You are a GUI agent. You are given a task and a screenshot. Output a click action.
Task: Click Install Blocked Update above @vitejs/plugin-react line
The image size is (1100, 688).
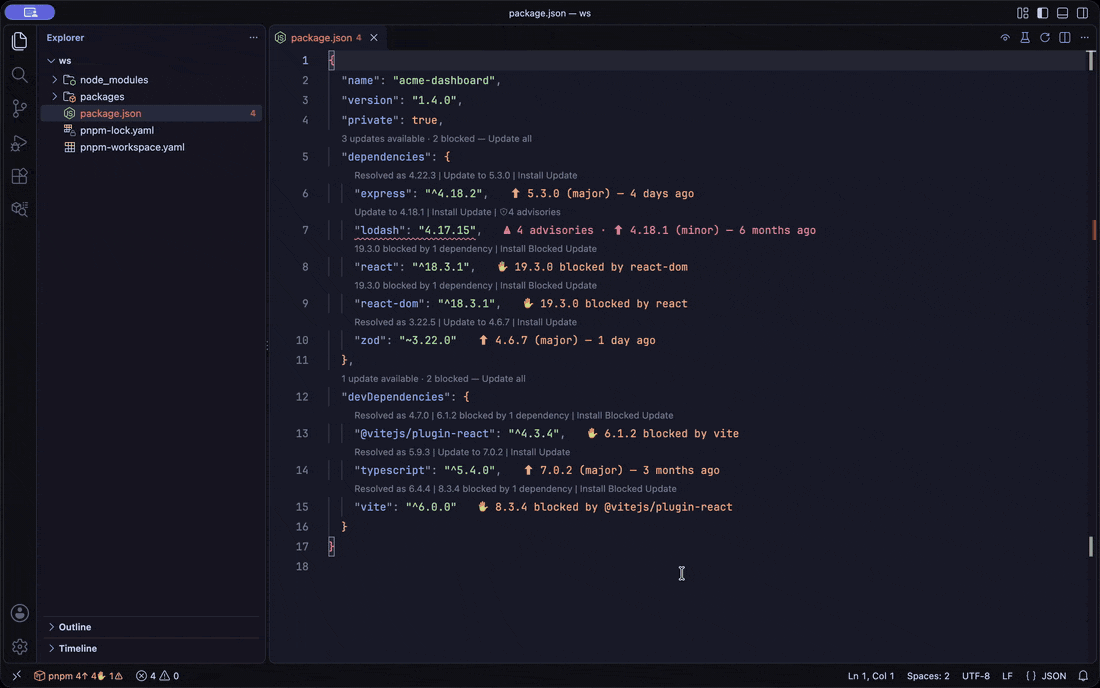tap(624, 416)
